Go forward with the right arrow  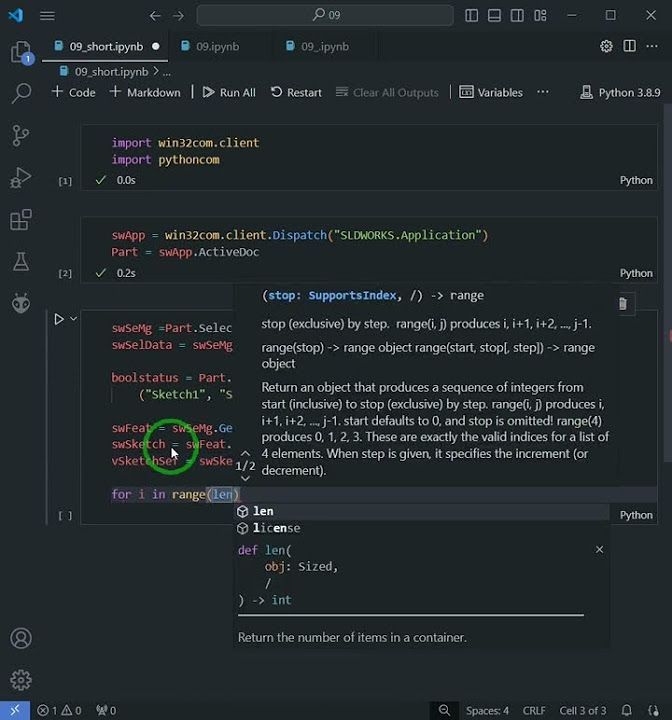coord(178,16)
